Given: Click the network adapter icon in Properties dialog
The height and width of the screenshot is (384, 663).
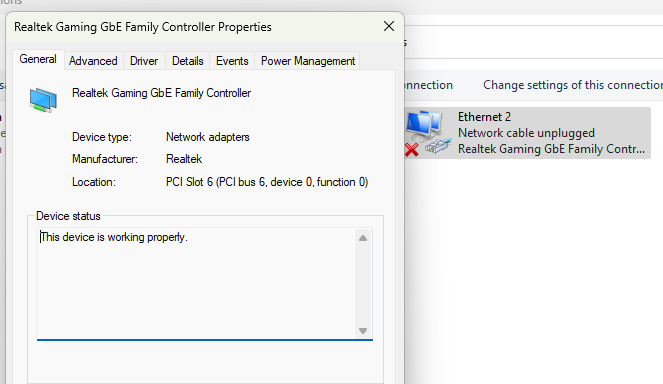Looking at the screenshot, I should coord(43,100).
